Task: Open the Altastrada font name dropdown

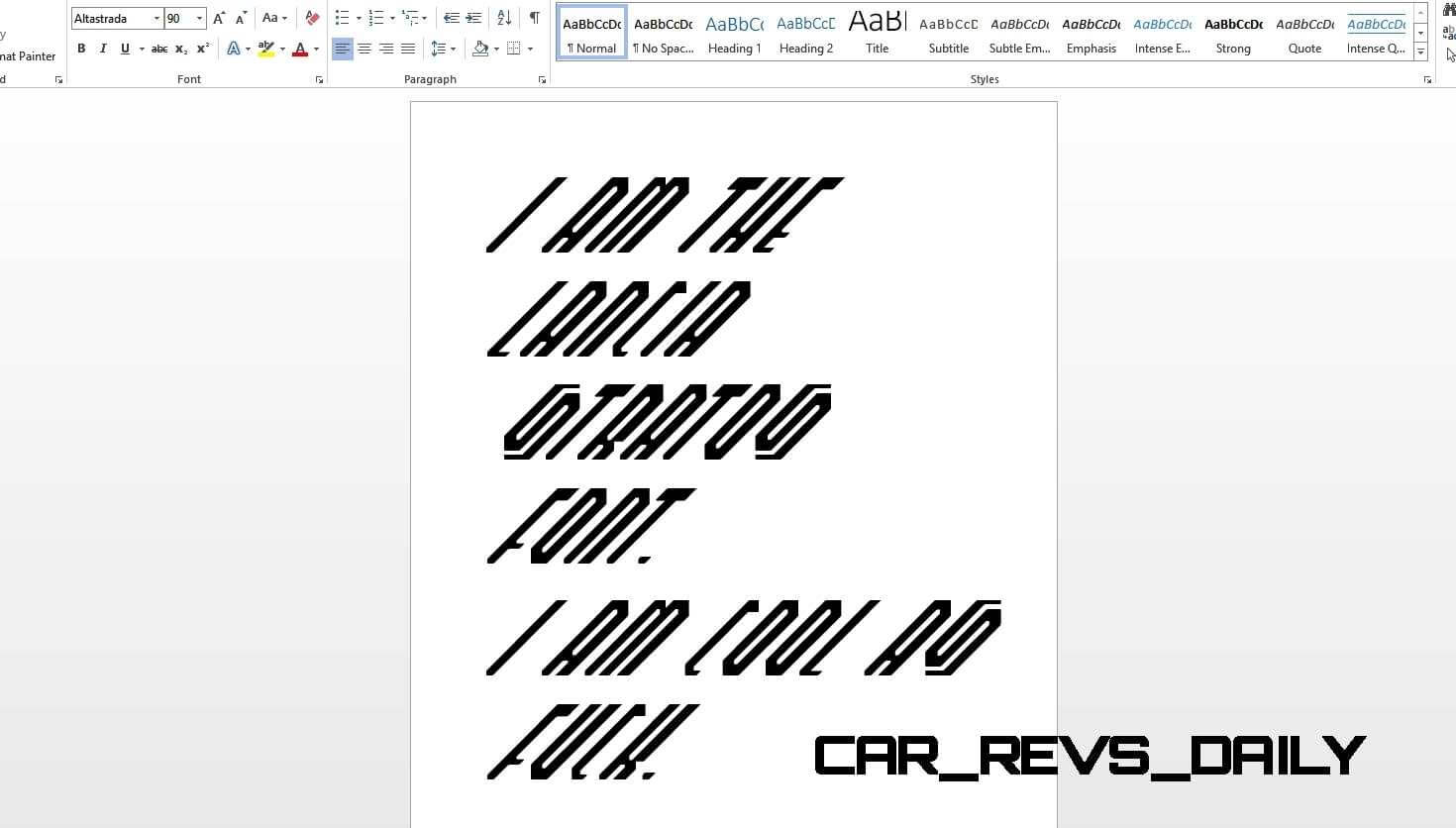Action: point(156,18)
